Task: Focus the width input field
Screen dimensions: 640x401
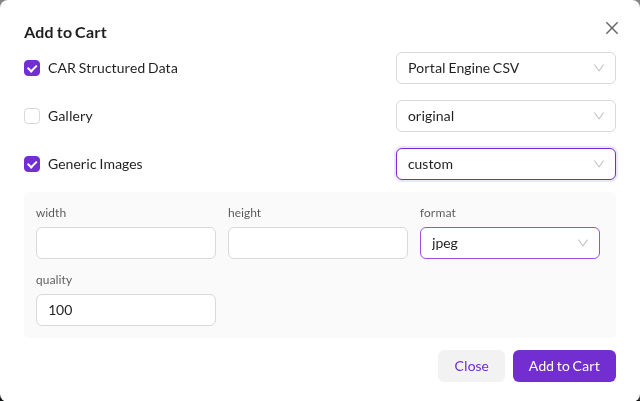Action: tap(126, 243)
